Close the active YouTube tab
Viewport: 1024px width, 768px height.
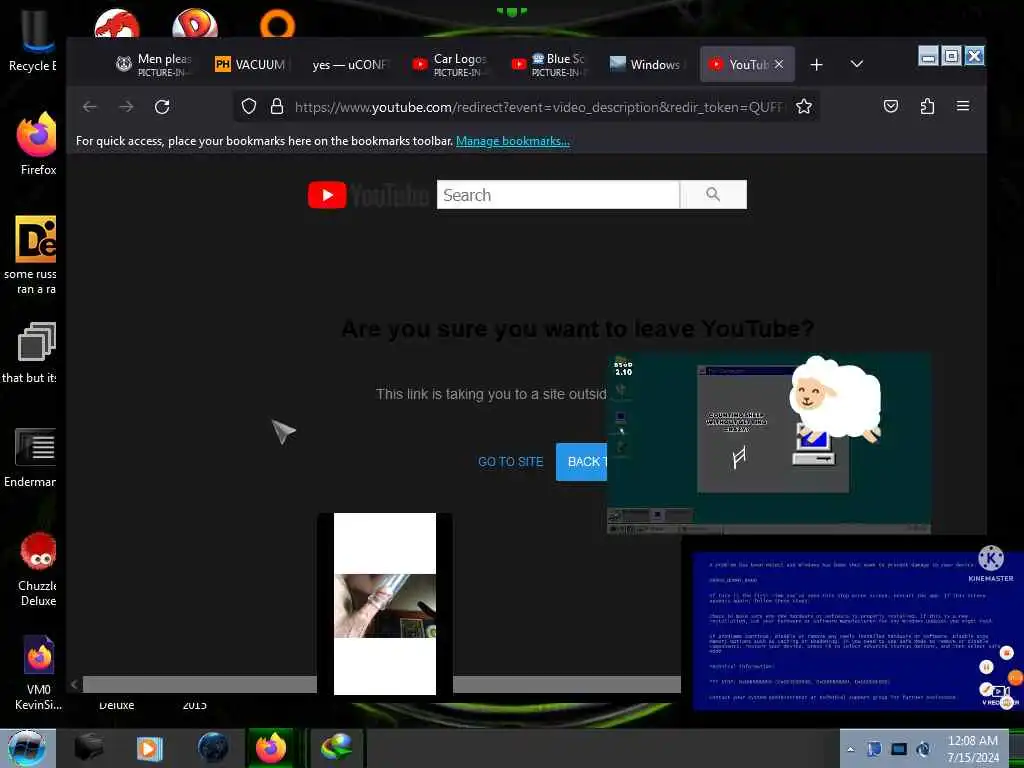point(778,64)
